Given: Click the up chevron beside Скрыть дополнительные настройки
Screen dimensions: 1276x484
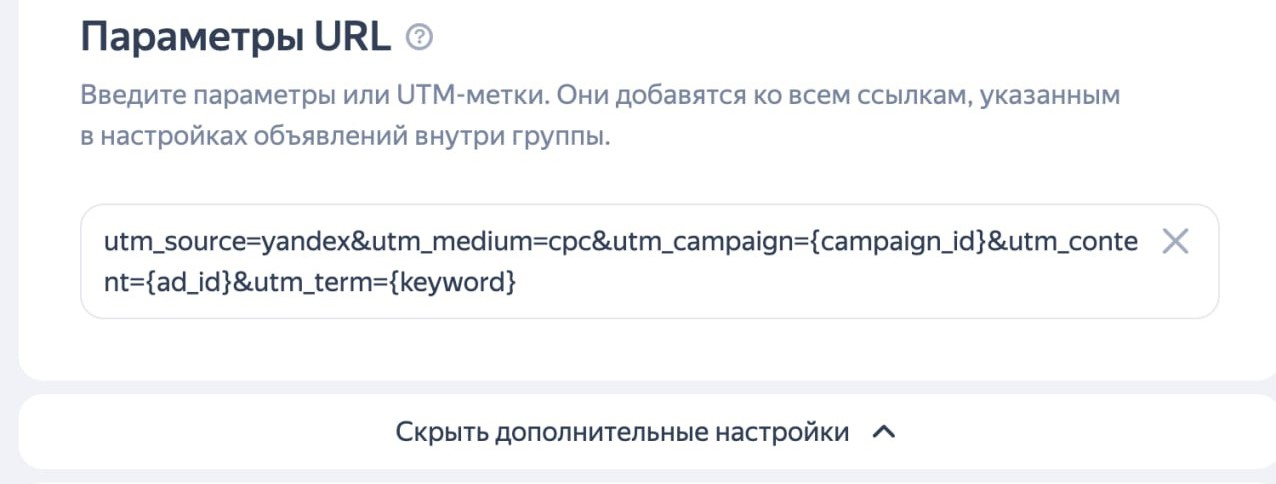Looking at the screenshot, I should tap(883, 433).
